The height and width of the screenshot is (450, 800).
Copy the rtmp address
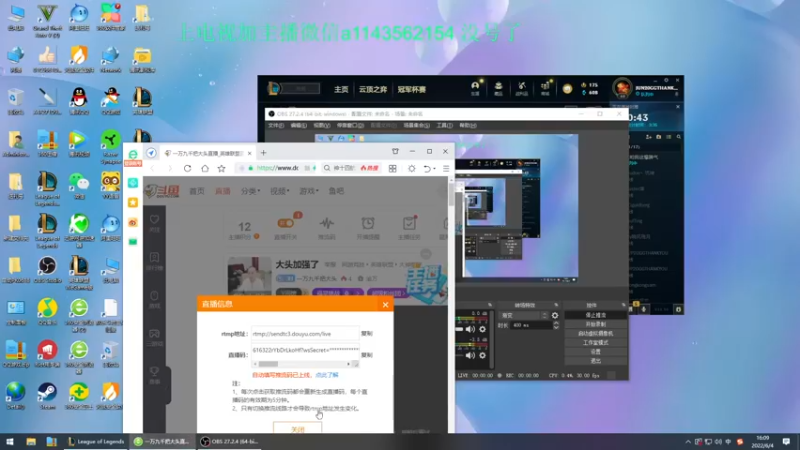pyautogui.click(x=367, y=334)
